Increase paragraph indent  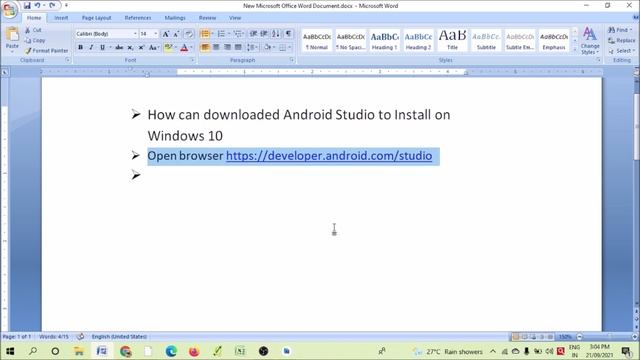(264, 34)
